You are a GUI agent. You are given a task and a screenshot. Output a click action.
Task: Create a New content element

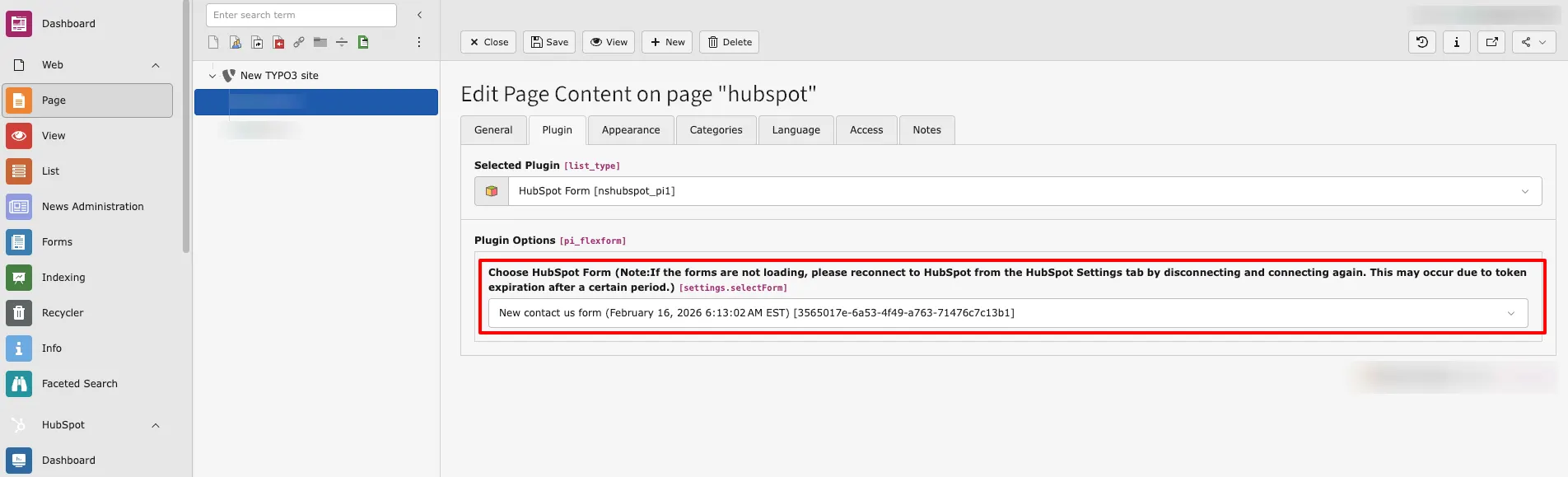pos(667,42)
